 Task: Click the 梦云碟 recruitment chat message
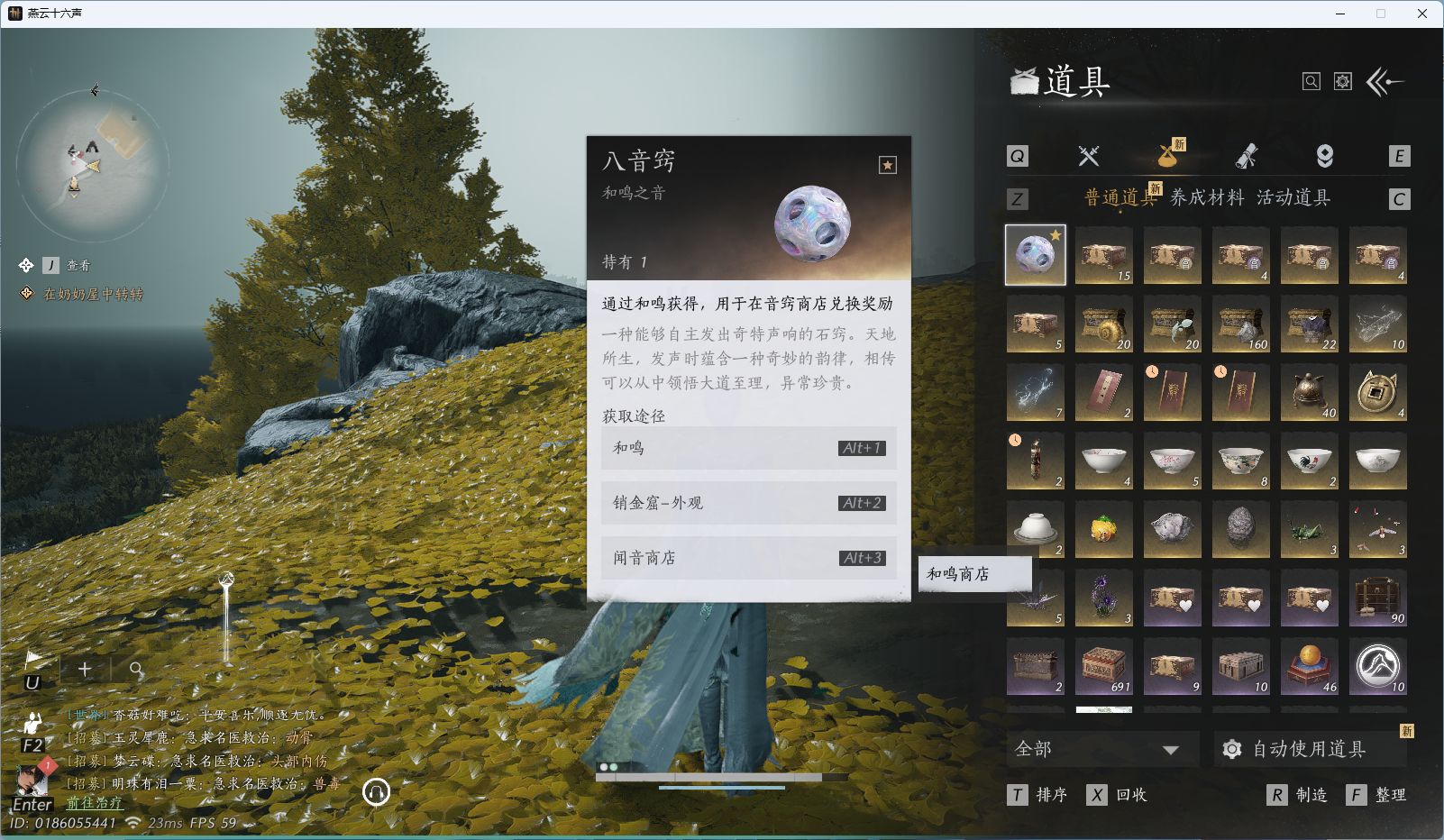[x=196, y=761]
